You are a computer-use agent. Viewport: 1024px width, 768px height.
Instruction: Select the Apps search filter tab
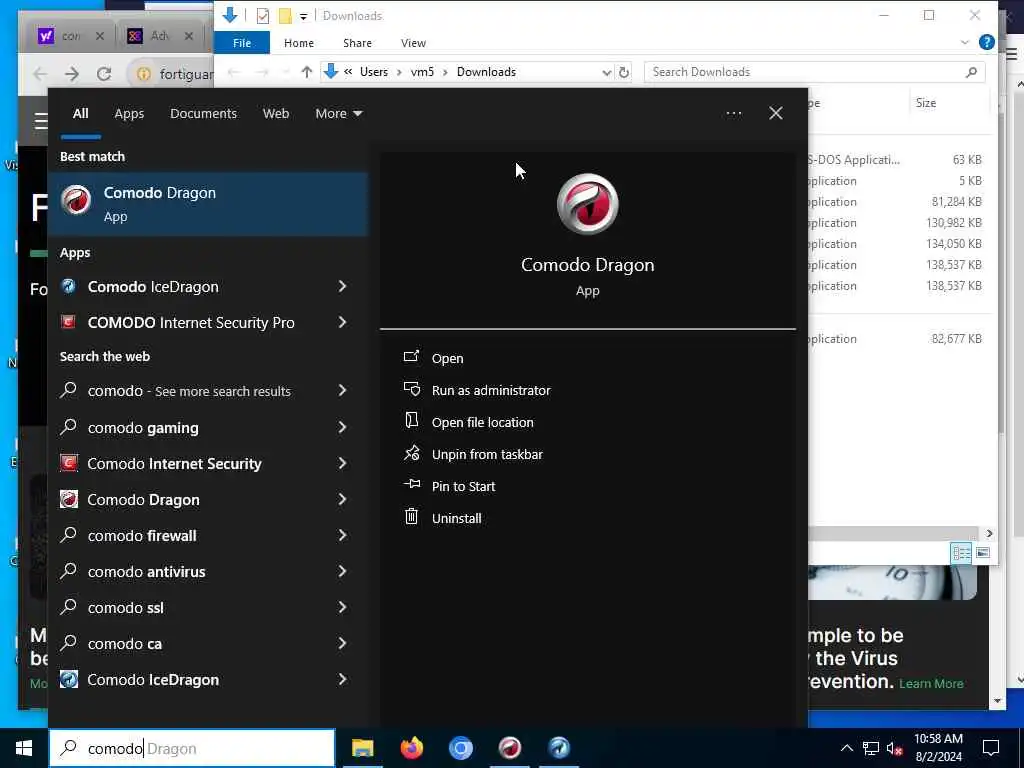coord(129,114)
